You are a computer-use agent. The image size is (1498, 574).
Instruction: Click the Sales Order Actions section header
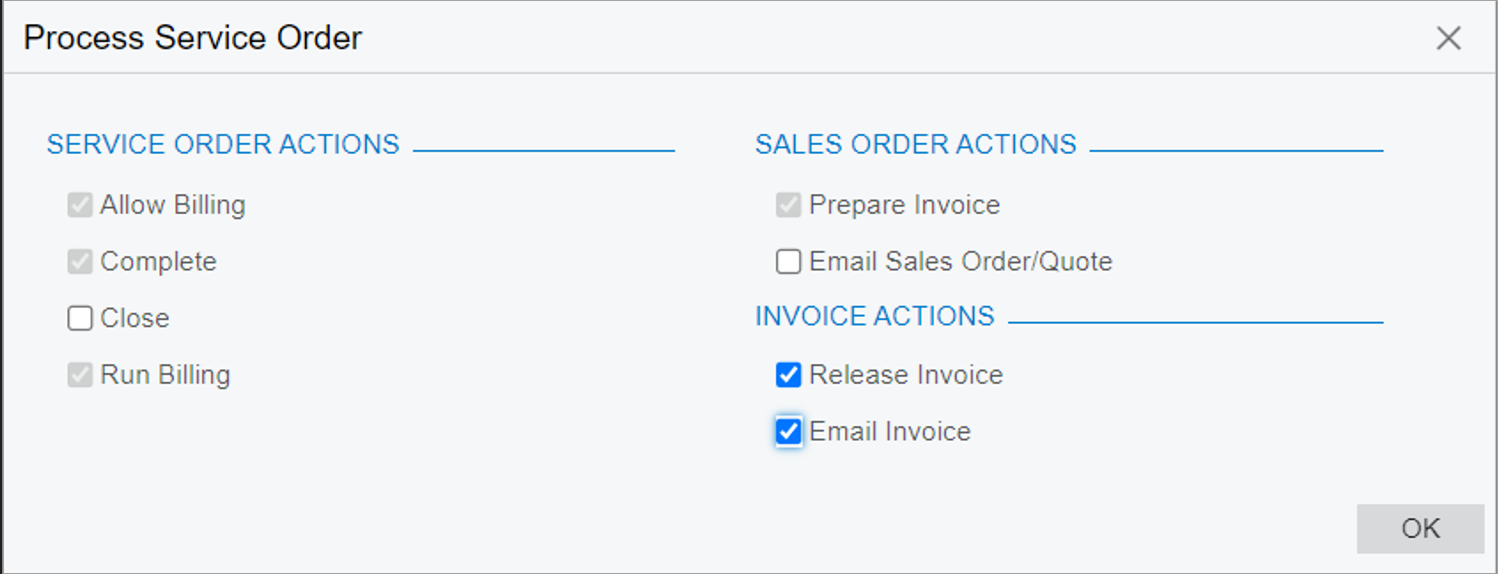pos(915,144)
